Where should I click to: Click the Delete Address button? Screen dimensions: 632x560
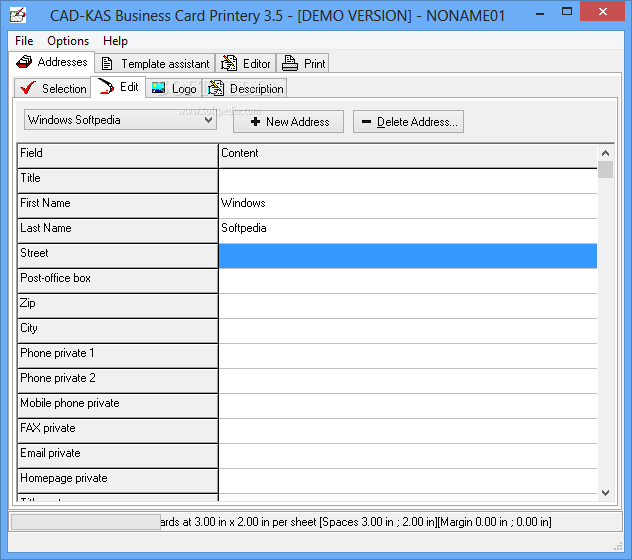click(408, 121)
